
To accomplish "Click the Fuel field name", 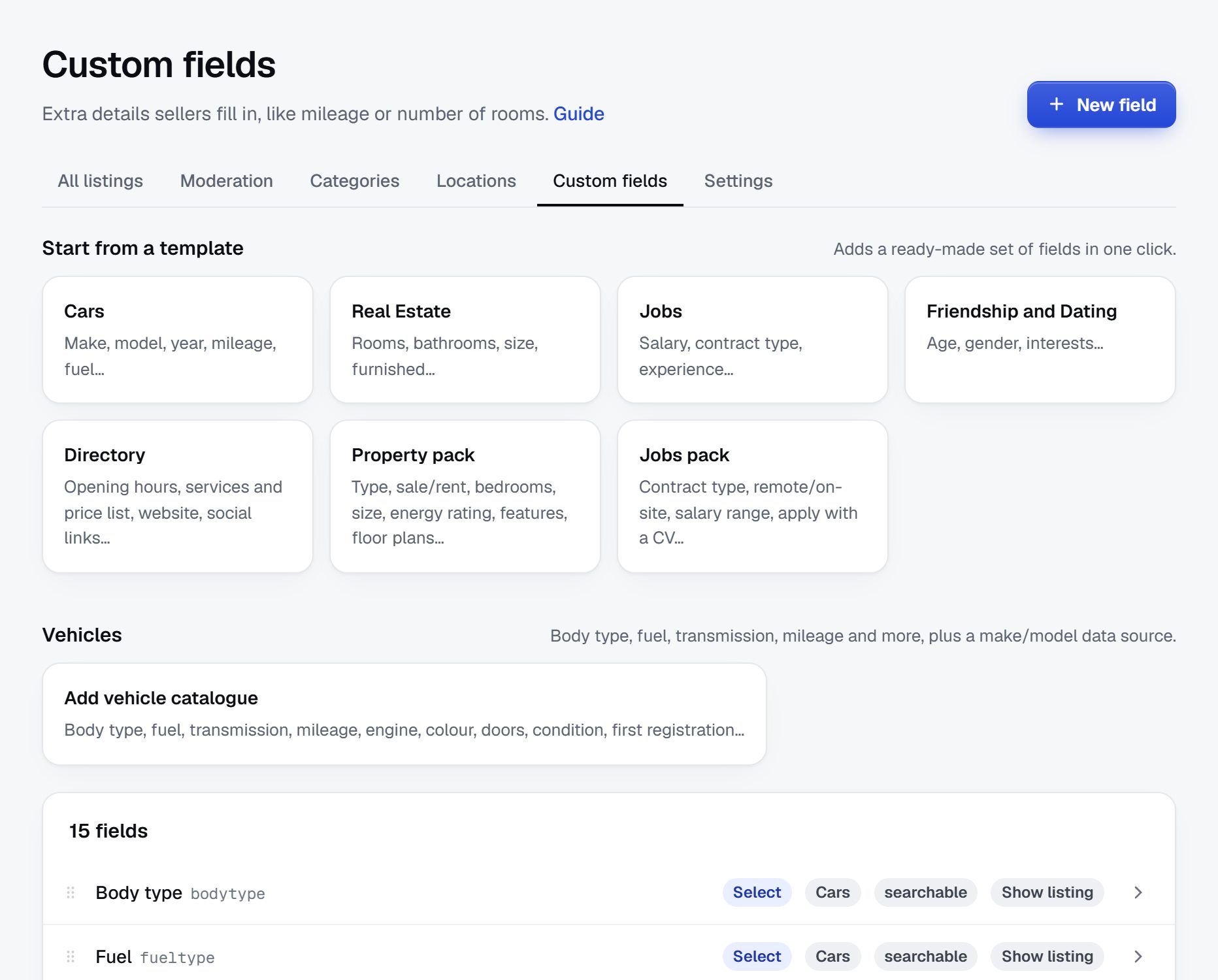I will [x=114, y=956].
